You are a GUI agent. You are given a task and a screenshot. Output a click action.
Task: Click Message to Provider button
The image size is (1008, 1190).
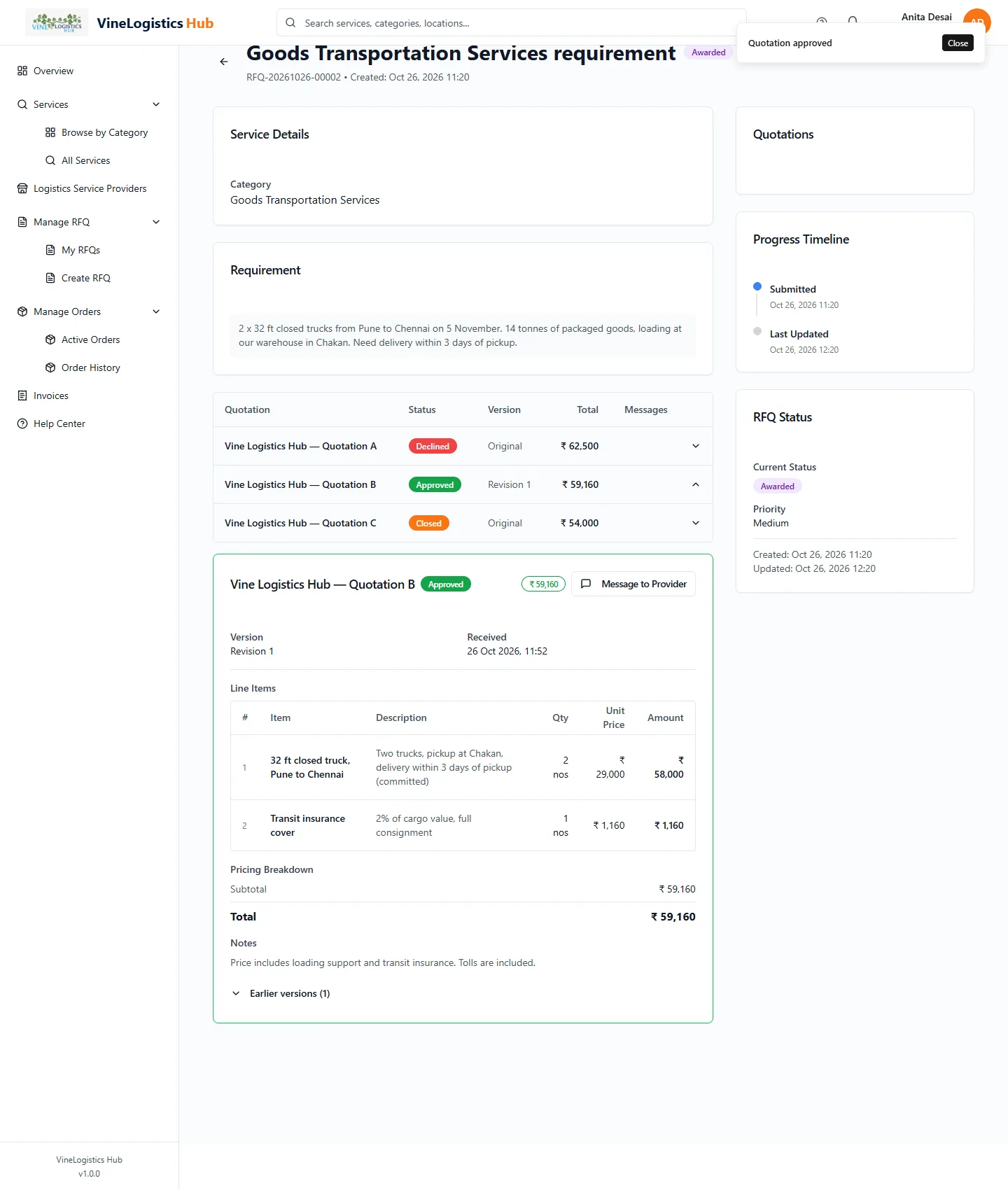[633, 584]
